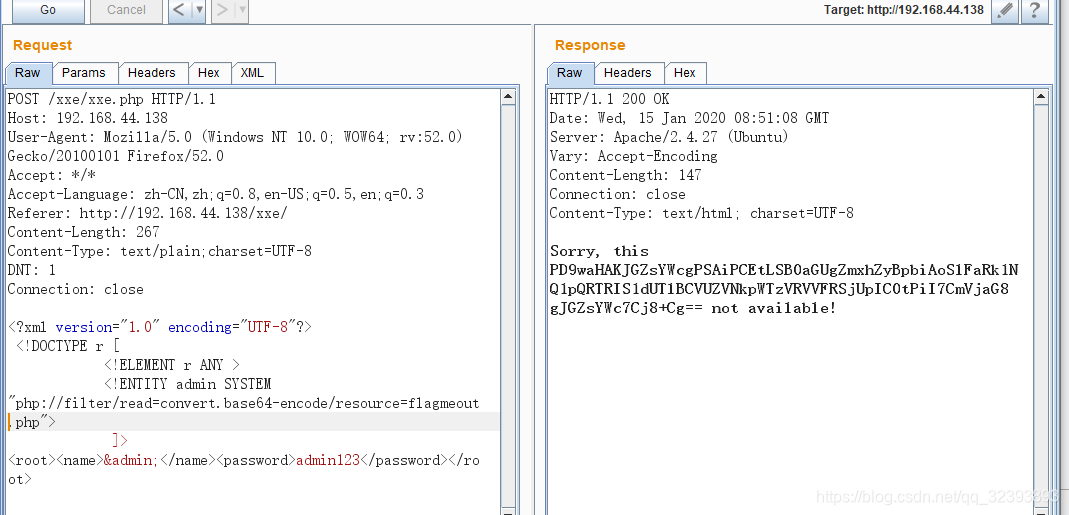Click the <!DOCTYPE r [ line

click(x=67, y=347)
